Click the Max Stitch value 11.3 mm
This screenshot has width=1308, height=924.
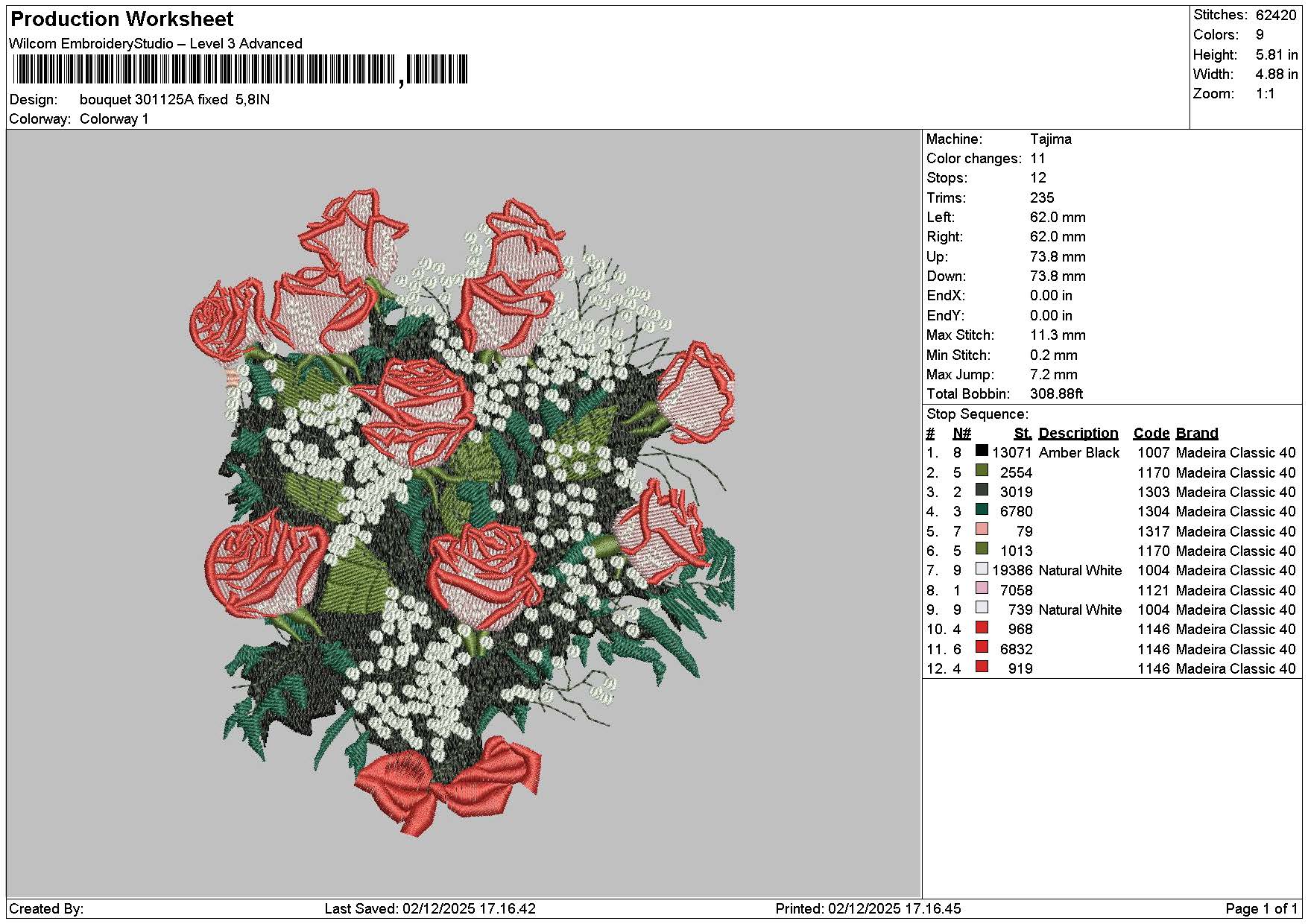click(1058, 335)
